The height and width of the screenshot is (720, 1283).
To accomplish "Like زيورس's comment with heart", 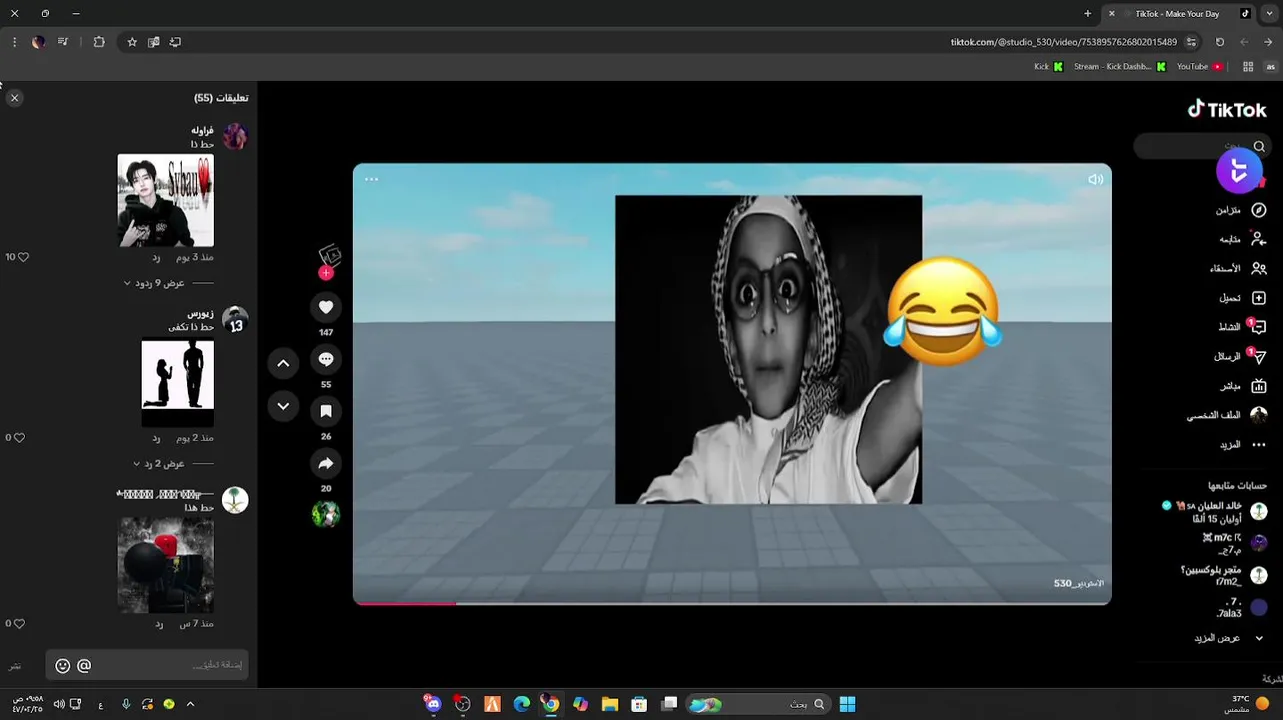I will pyautogui.click(x=19, y=438).
